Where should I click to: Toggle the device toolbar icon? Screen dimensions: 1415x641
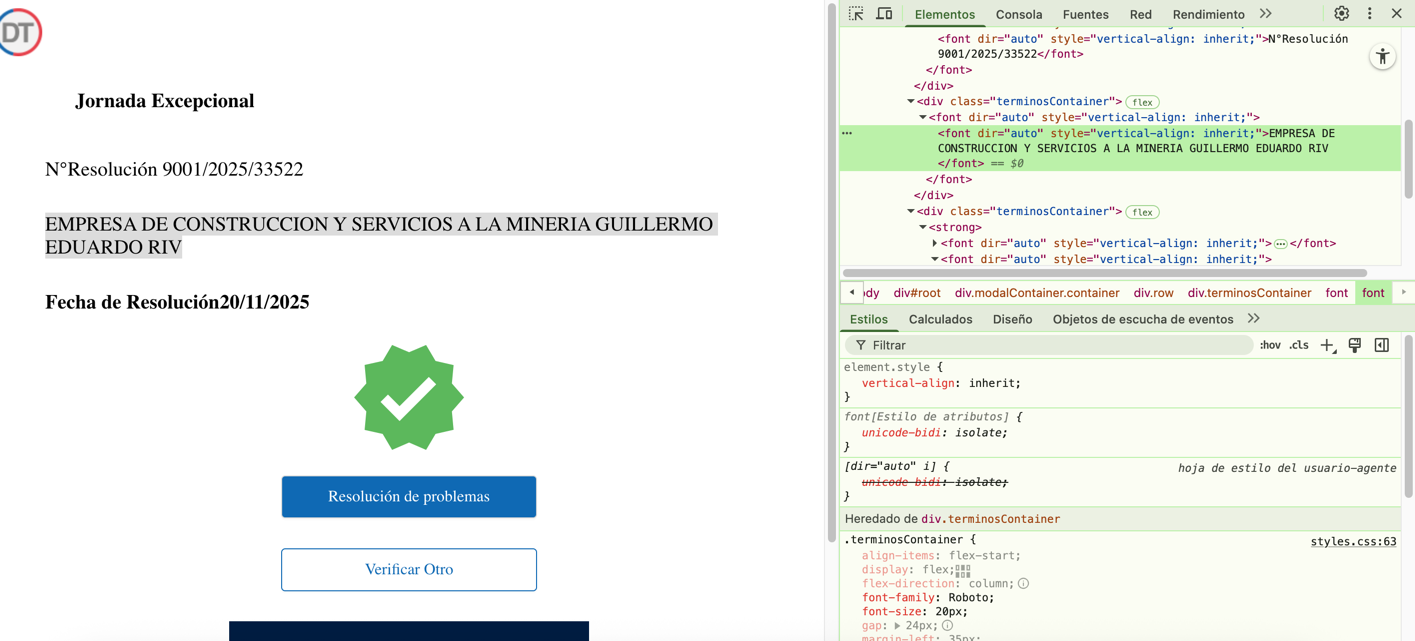(x=884, y=14)
